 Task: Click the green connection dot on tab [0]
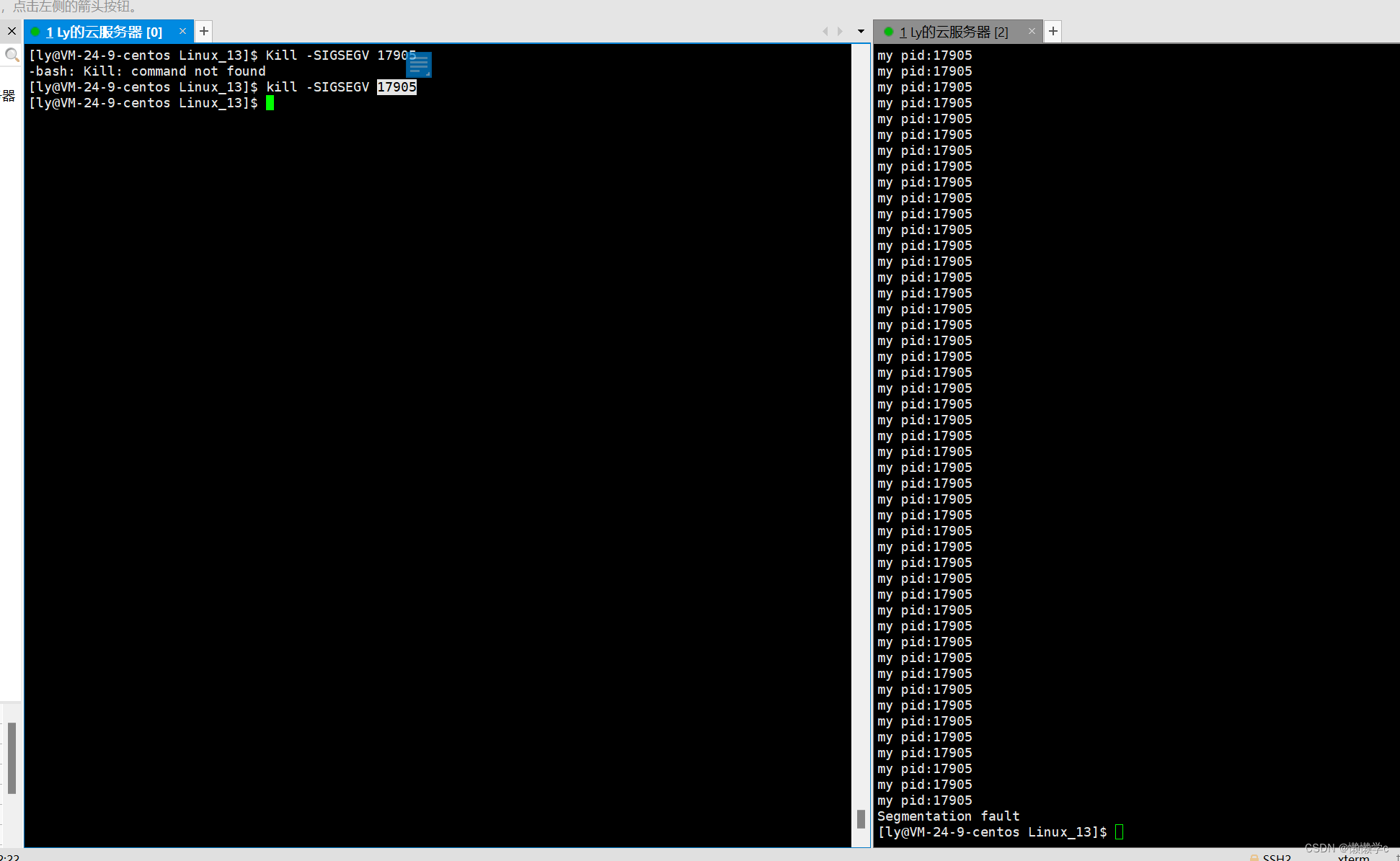(35, 31)
